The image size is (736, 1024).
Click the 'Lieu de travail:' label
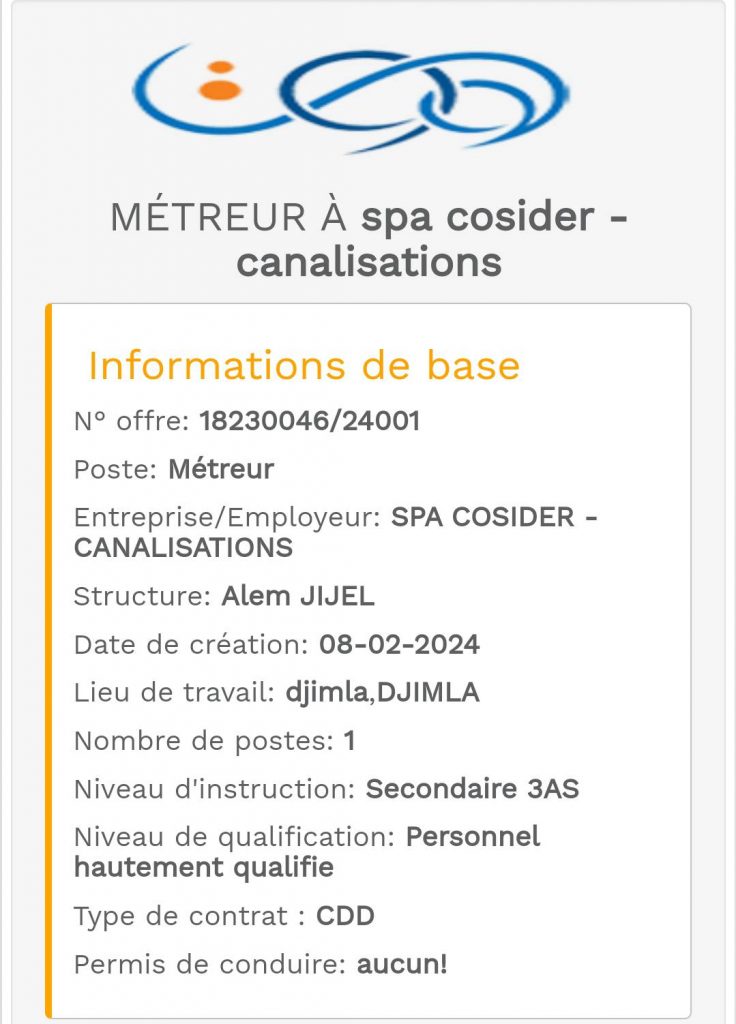[174, 692]
